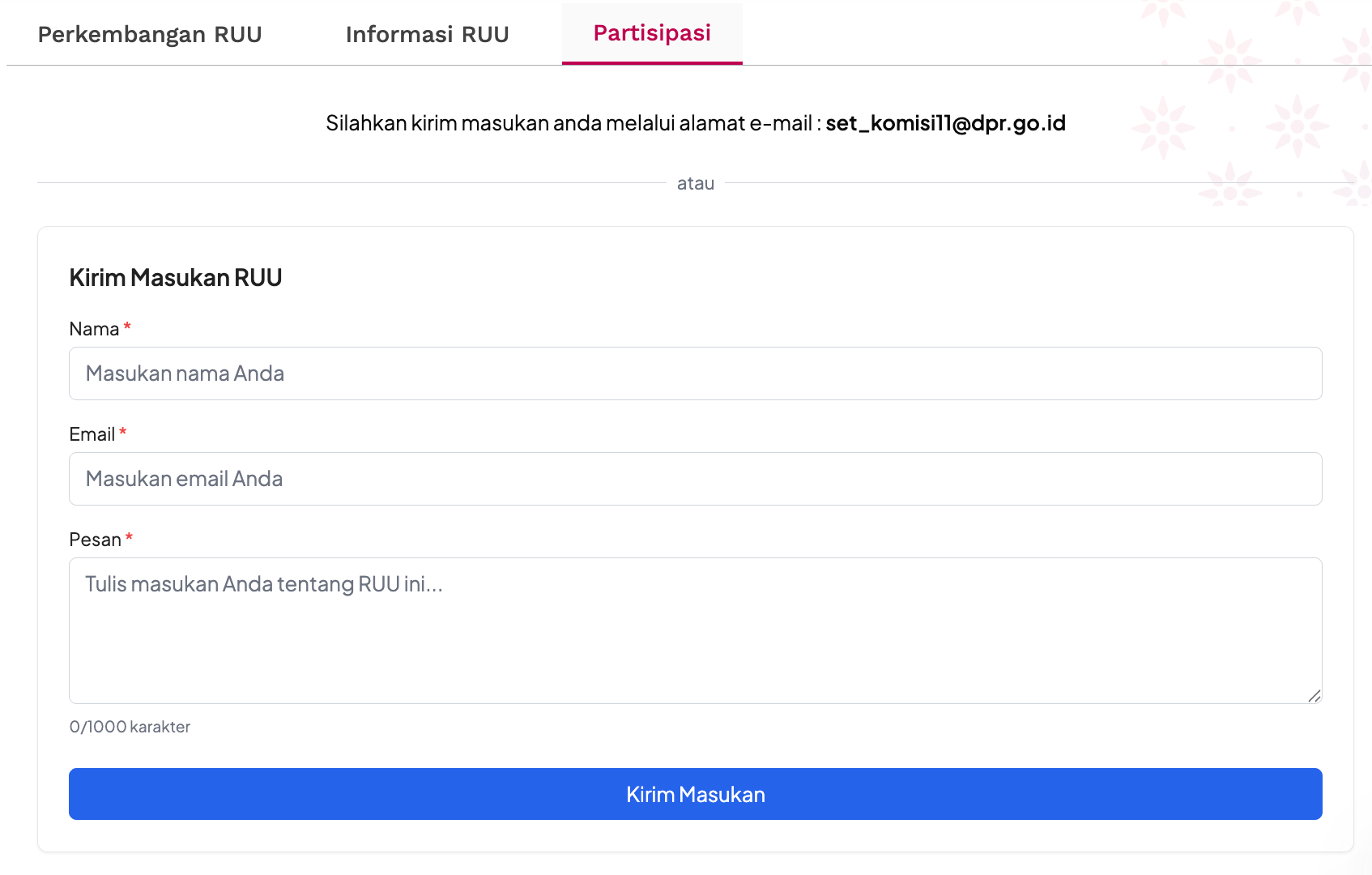Click the required asterisk beside Email
The height and width of the screenshot is (875, 1372).
pyautogui.click(x=123, y=433)
